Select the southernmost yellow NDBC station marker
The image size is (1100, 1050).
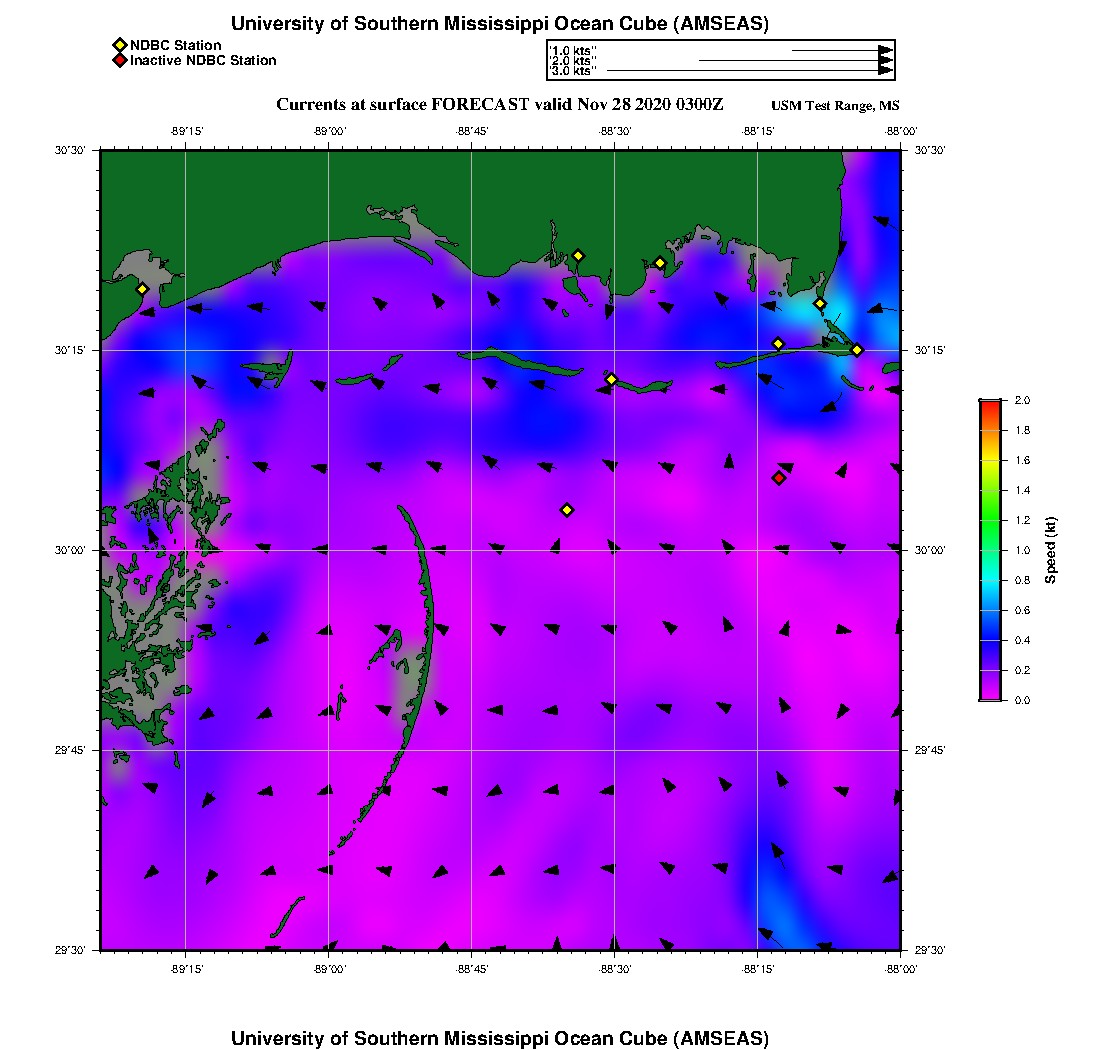[x=567, y=510]
